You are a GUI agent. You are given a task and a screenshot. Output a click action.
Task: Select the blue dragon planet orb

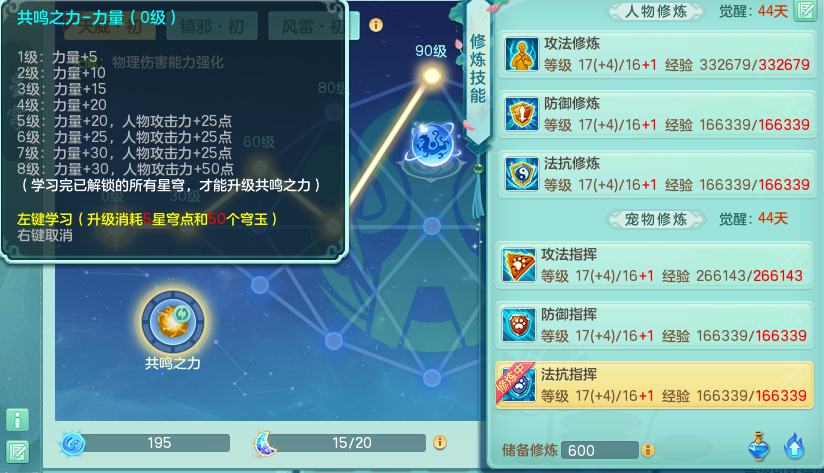click(x=432, y=144)
